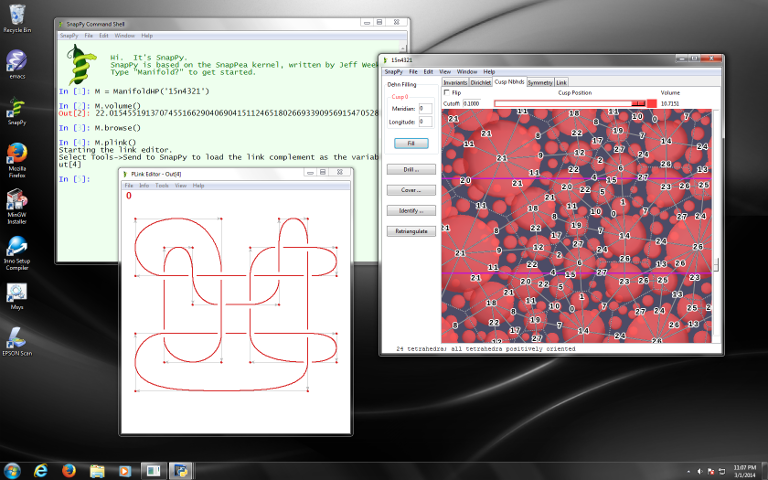This screenshot has width=768, height=480.
Task: Launch emacs from the desktop icon
Action: click(x=17, y=64)
